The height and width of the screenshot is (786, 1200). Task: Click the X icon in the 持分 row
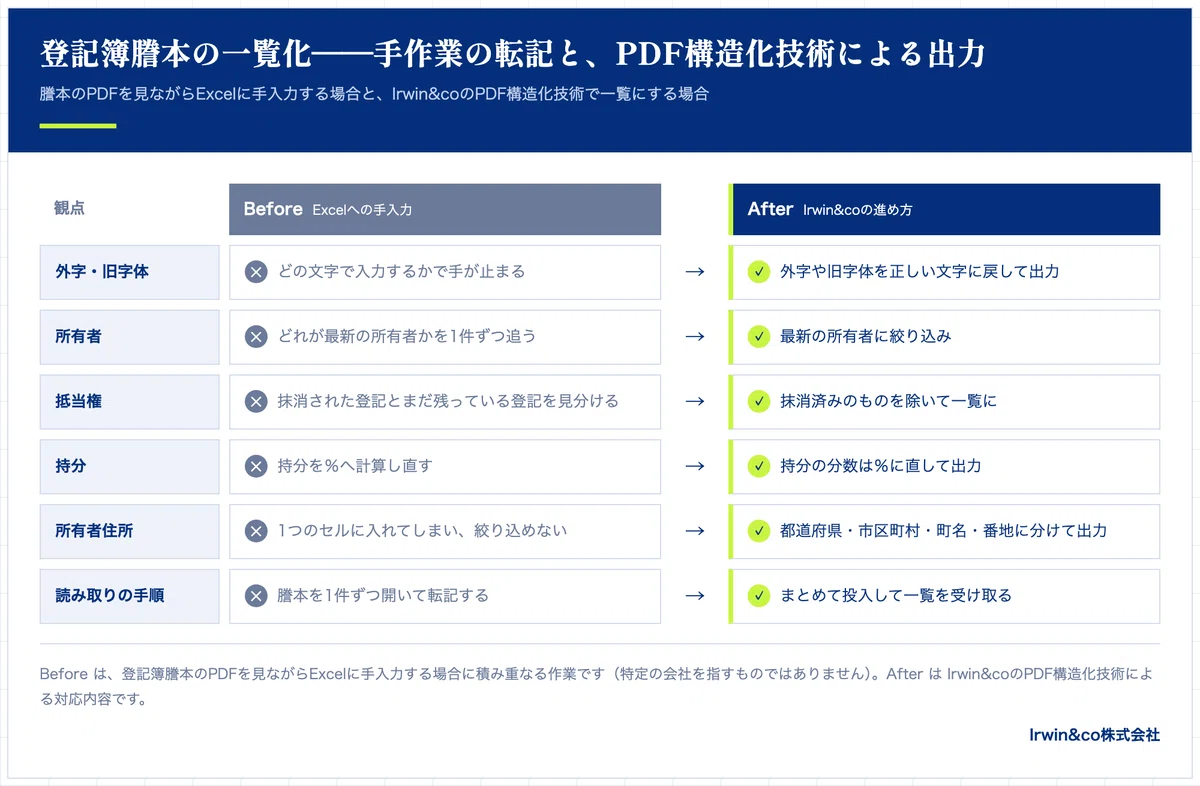(257, 466)
